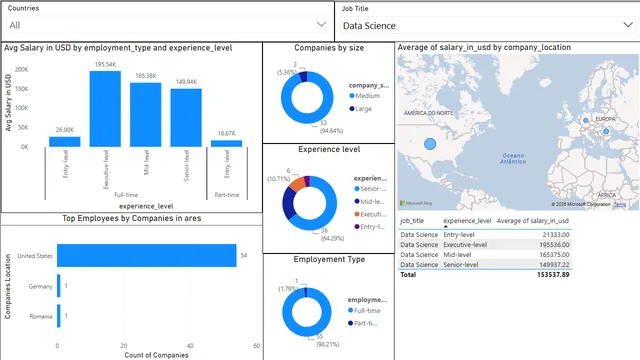Click the Companies by size chart title
Viewport: 640px width, 360px height.
[x=329, y=48]
